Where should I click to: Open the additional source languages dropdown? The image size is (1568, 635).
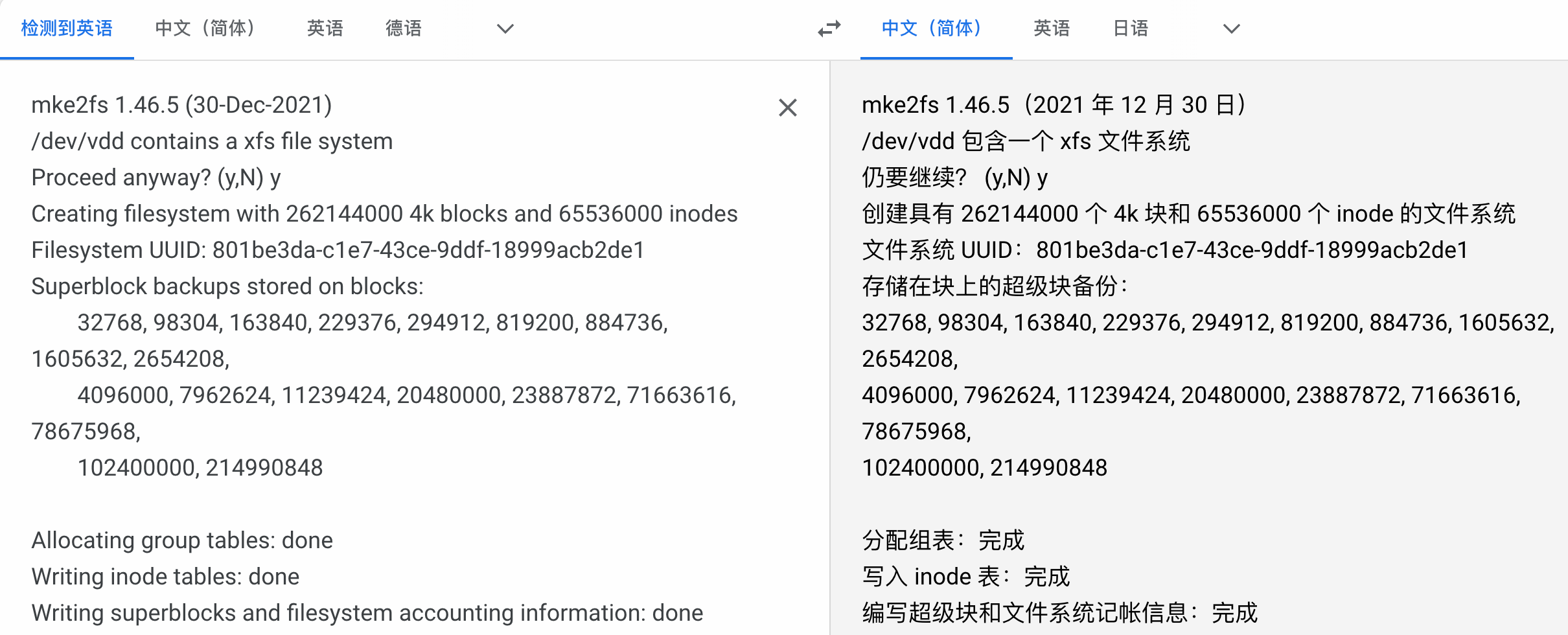504,29
